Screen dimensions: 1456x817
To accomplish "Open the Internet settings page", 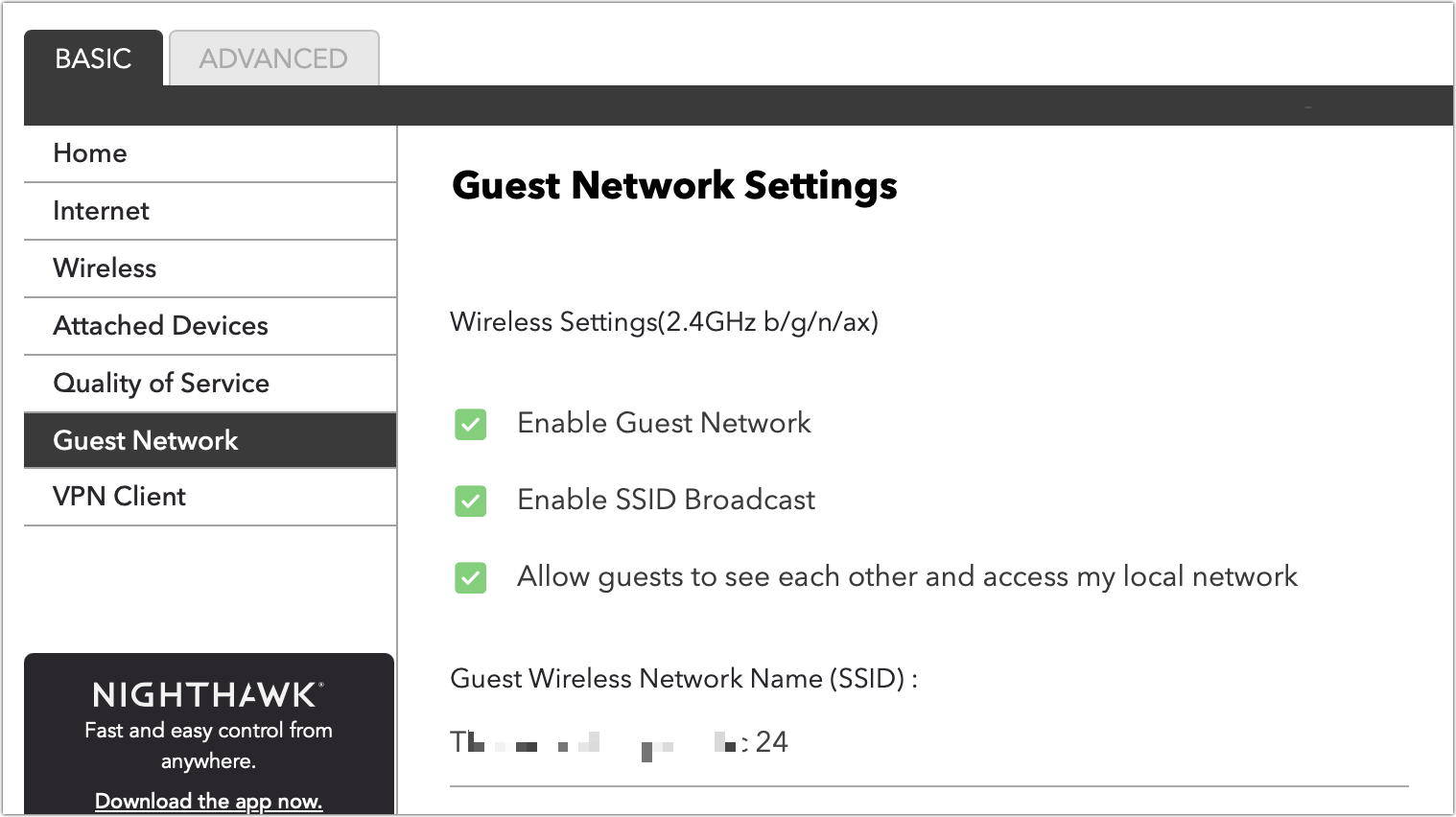I will pyautogui.click(x=101, y=211).
